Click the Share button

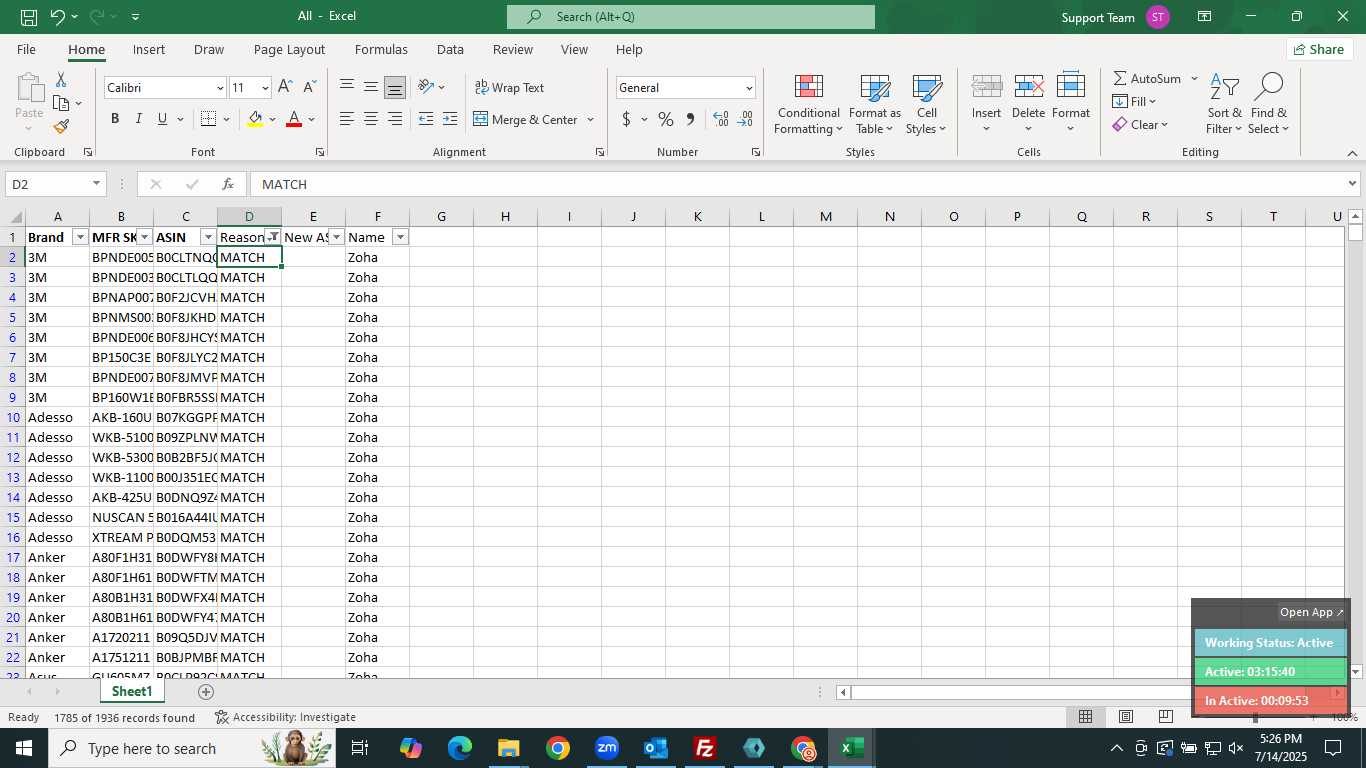pyautogui.click(x=1319, y=49)
